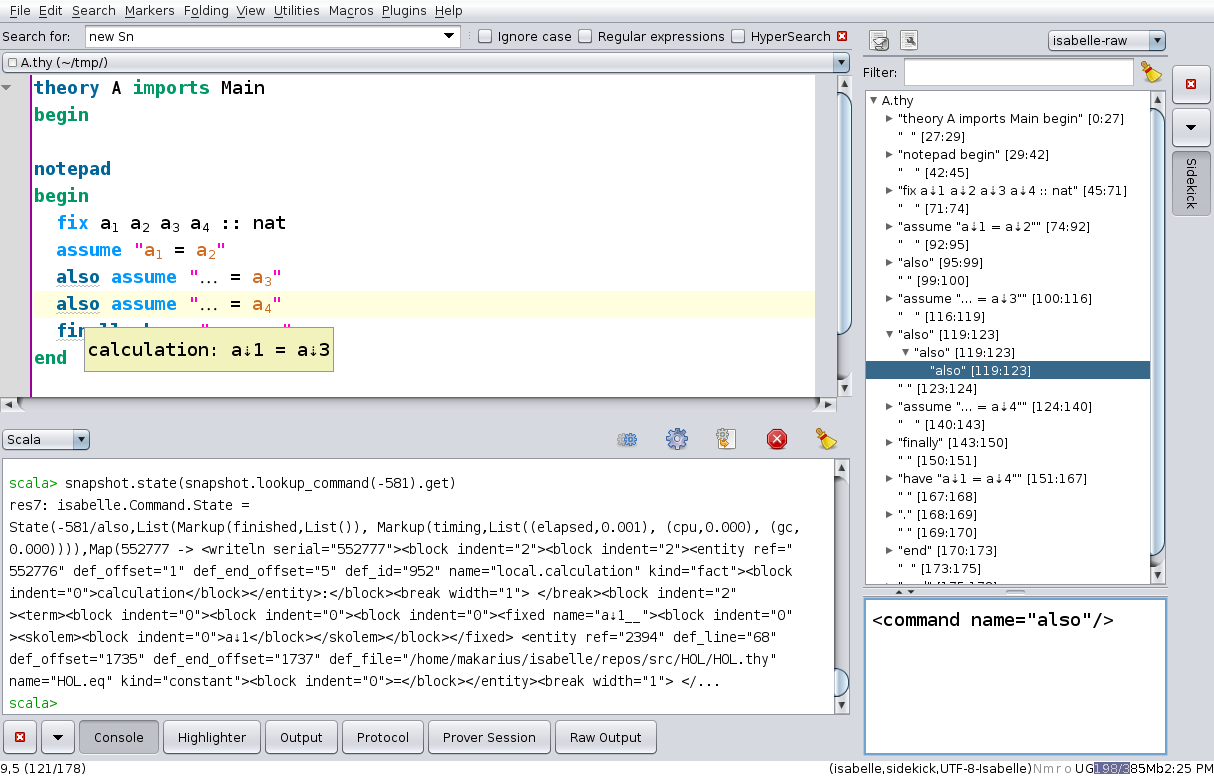Image resolution: width=1214 pixels, height=776 pixels.
Task: Click the "." [168:169] tree row
Action: [x=937, y=514]
